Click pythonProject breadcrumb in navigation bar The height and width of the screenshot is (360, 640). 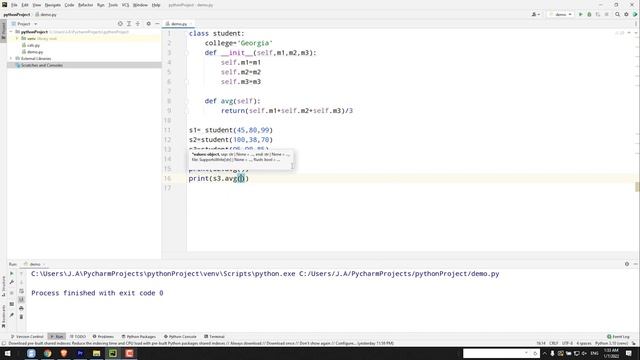(17, 14)
